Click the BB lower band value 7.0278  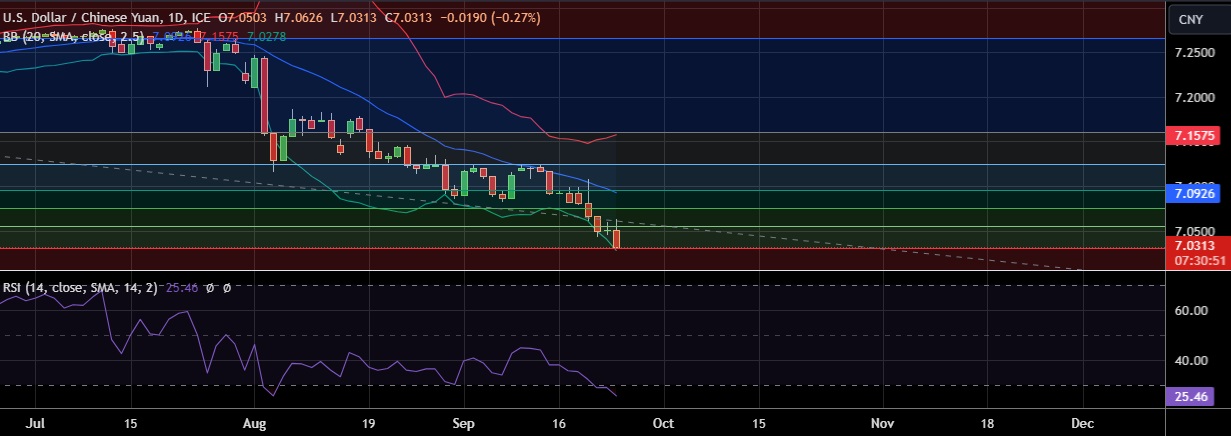click(x=266, y=36)
